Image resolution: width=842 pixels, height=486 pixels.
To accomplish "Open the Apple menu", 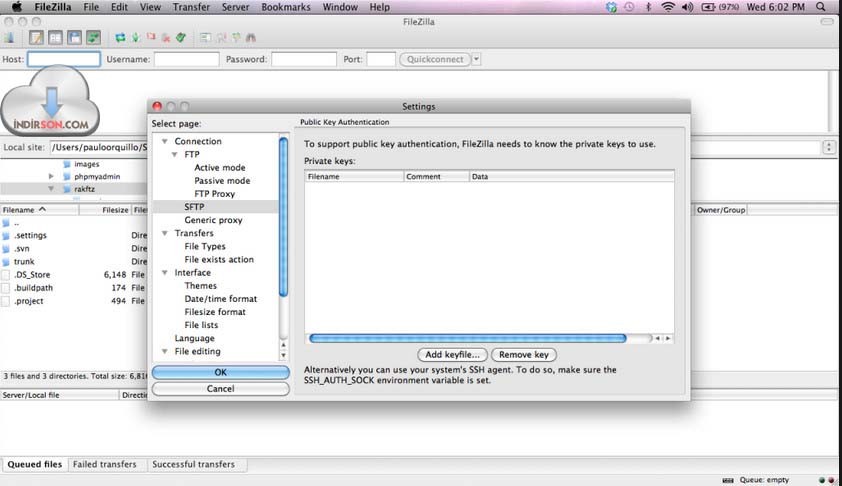I will coord(17,7).
